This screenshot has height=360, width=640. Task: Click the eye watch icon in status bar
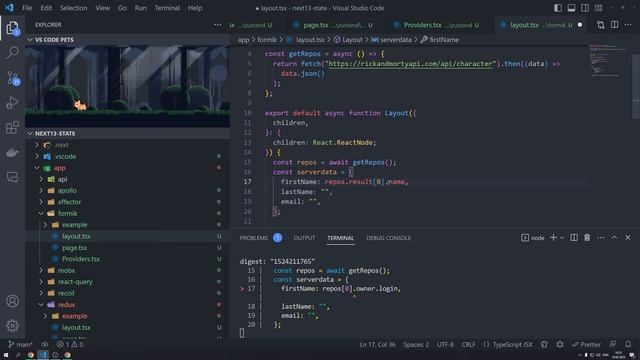(44, 344)
